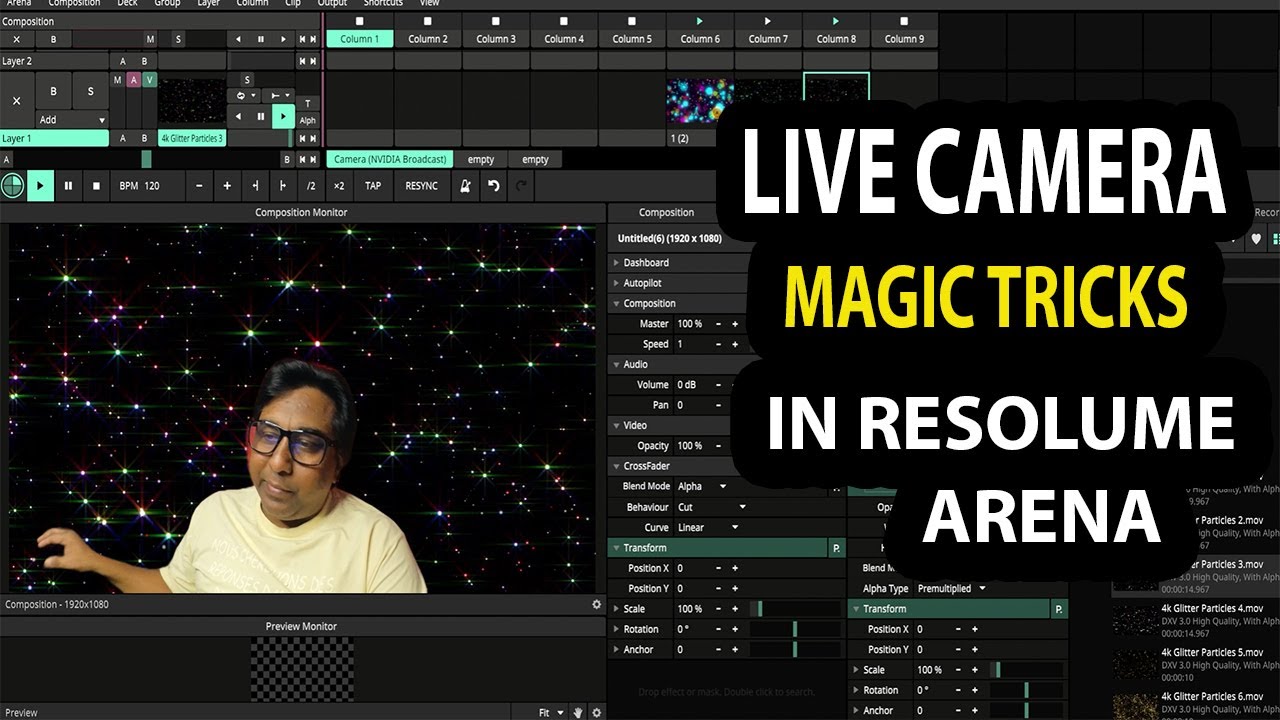Open the Blend Mode Alpha dropdown
The image size is (1280, 720).
coord(703,486)
